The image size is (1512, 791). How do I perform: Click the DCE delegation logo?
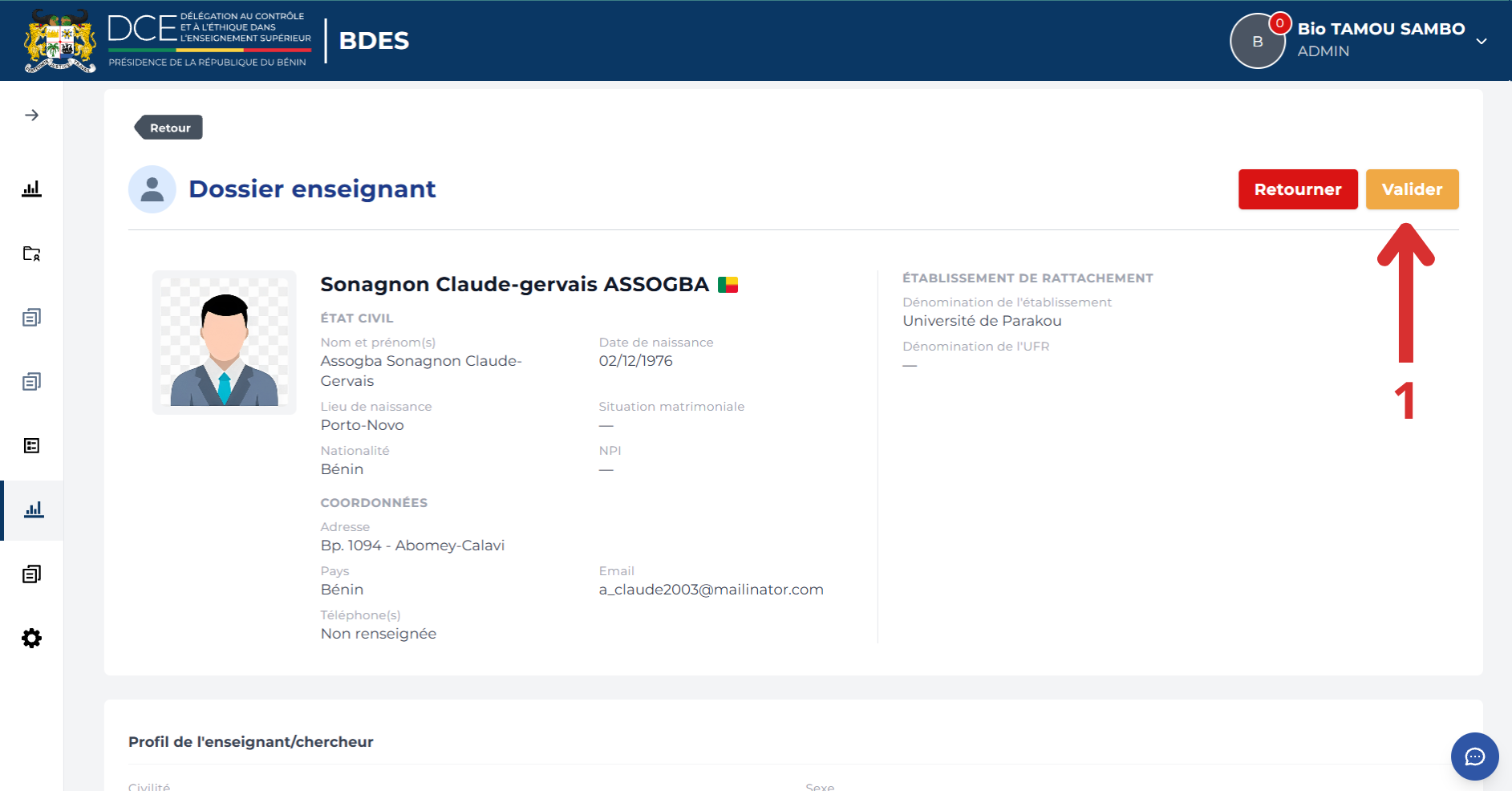[209, 39]
